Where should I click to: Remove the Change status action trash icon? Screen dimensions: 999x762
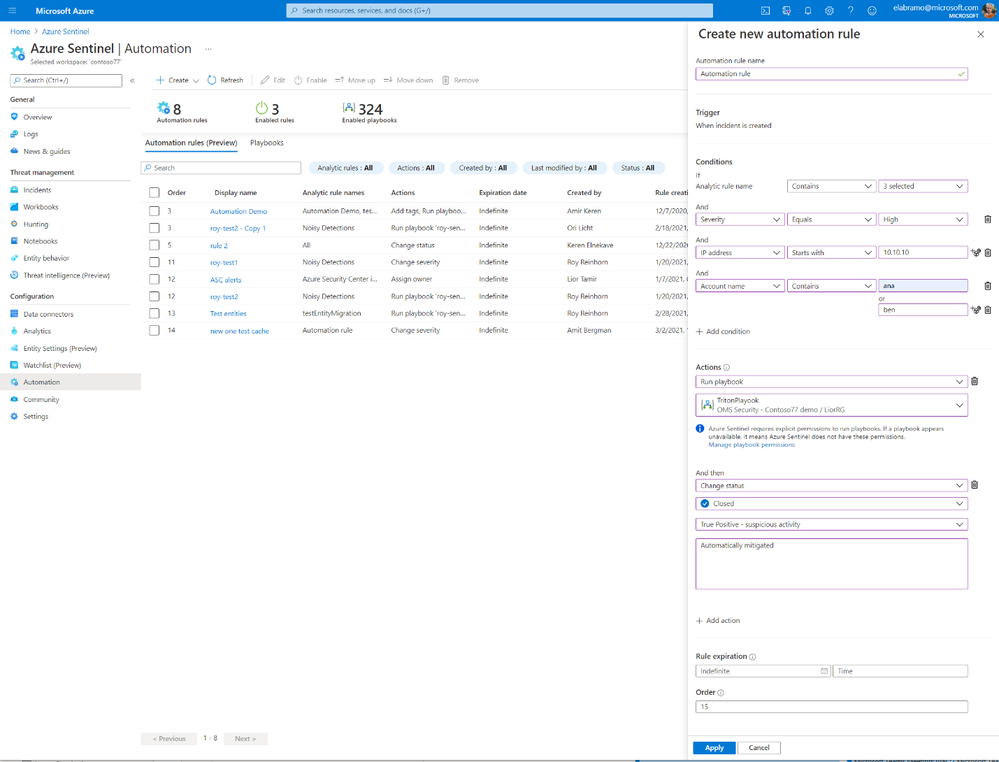click(975, 486)
